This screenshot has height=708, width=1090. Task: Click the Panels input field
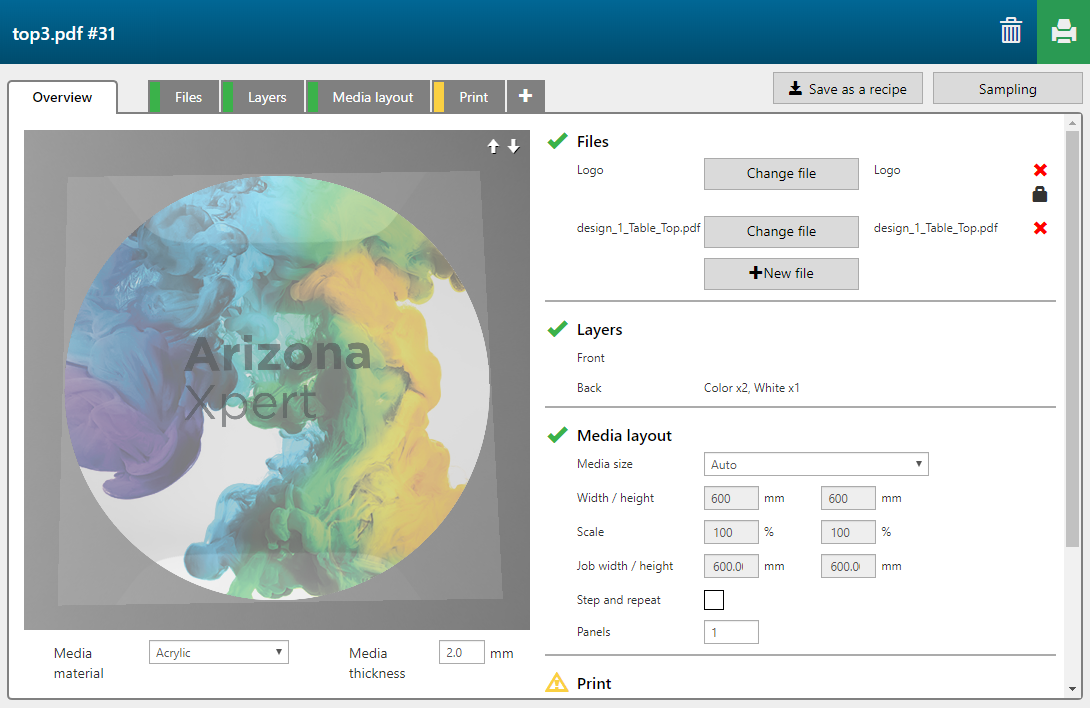tap(731, 632)
